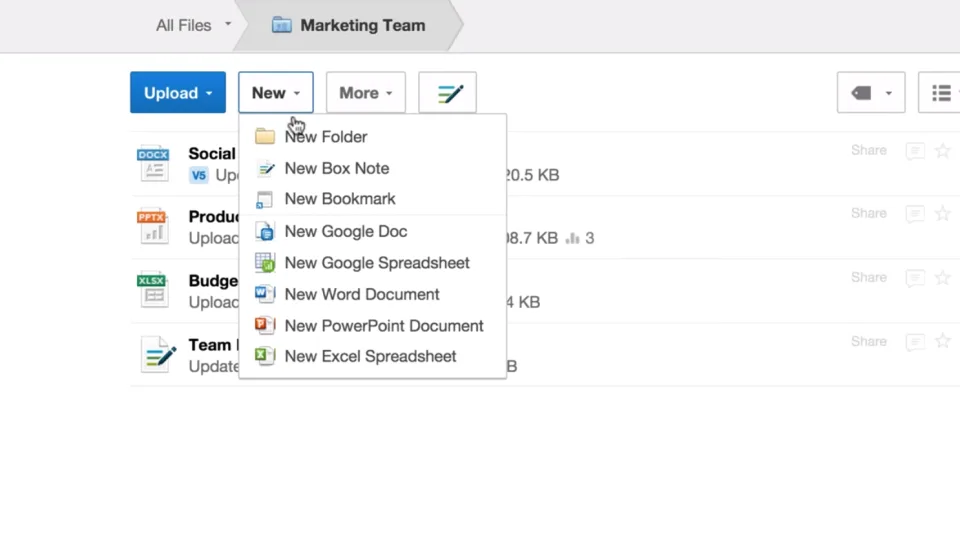Toggle favorite star on the Budget row

943,277
